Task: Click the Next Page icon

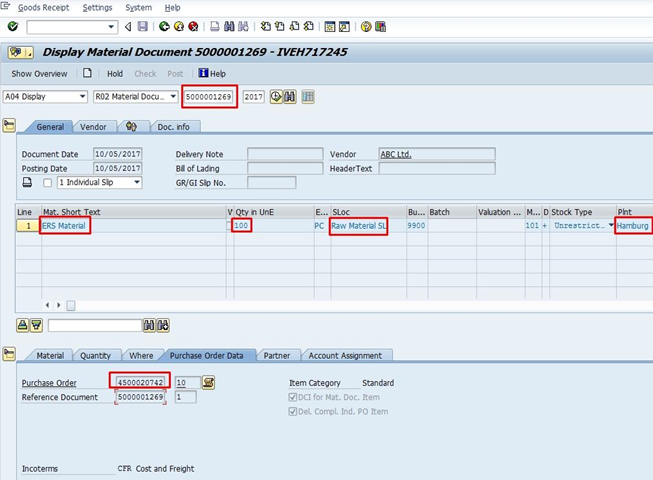Action: coord(294,27)
